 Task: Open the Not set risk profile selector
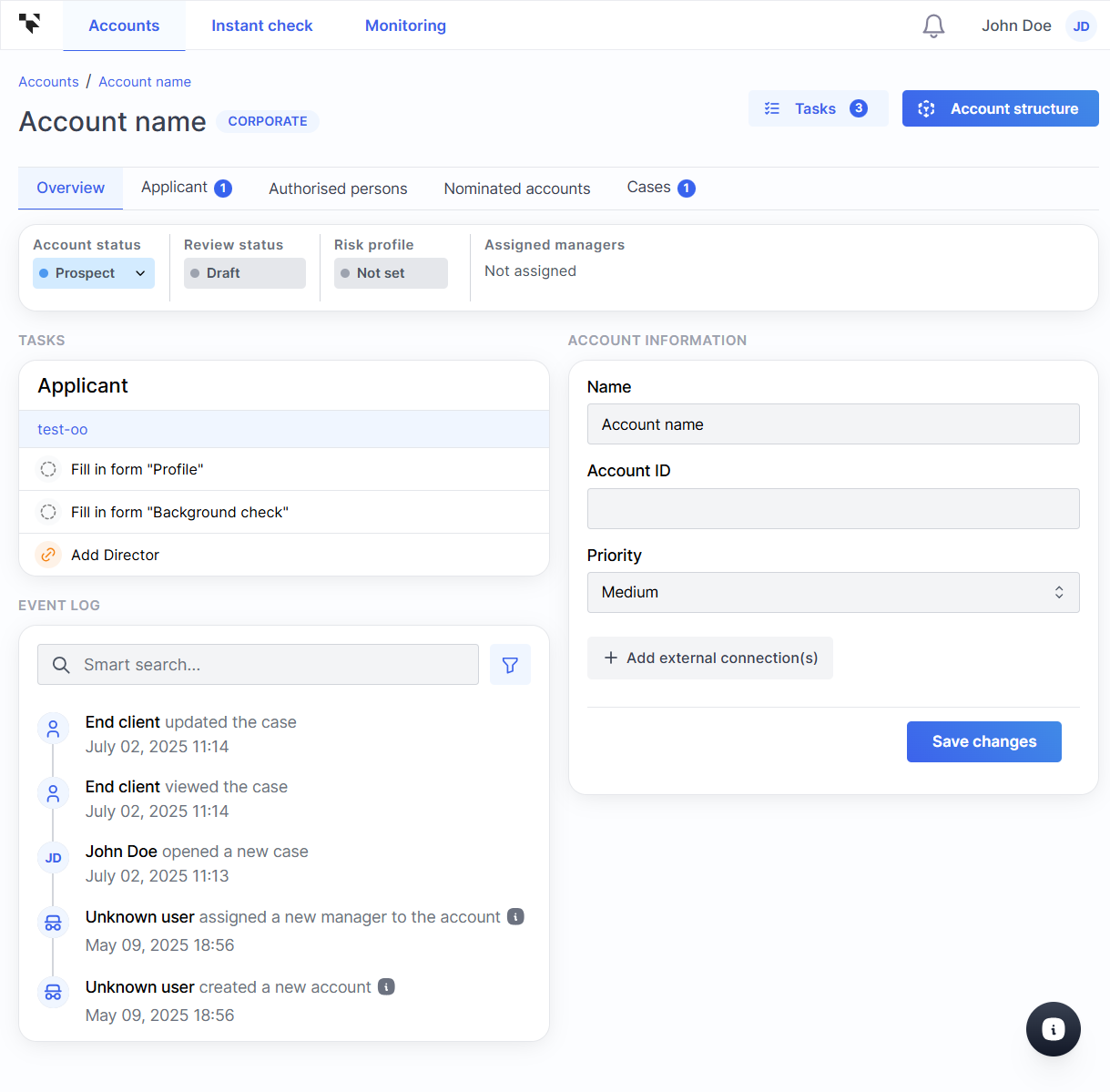pos(391,273)
